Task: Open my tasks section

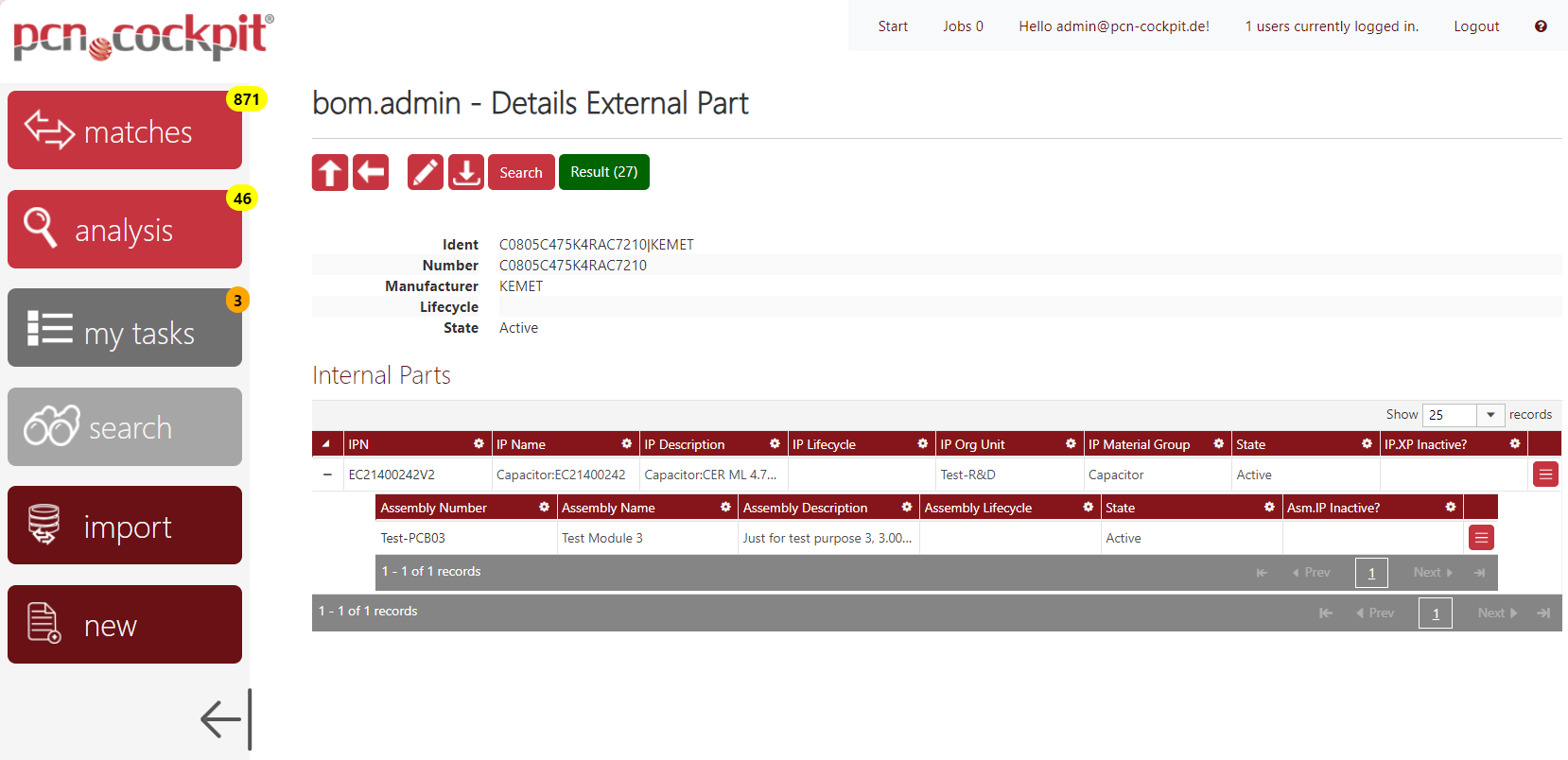Action: (125, 328)
